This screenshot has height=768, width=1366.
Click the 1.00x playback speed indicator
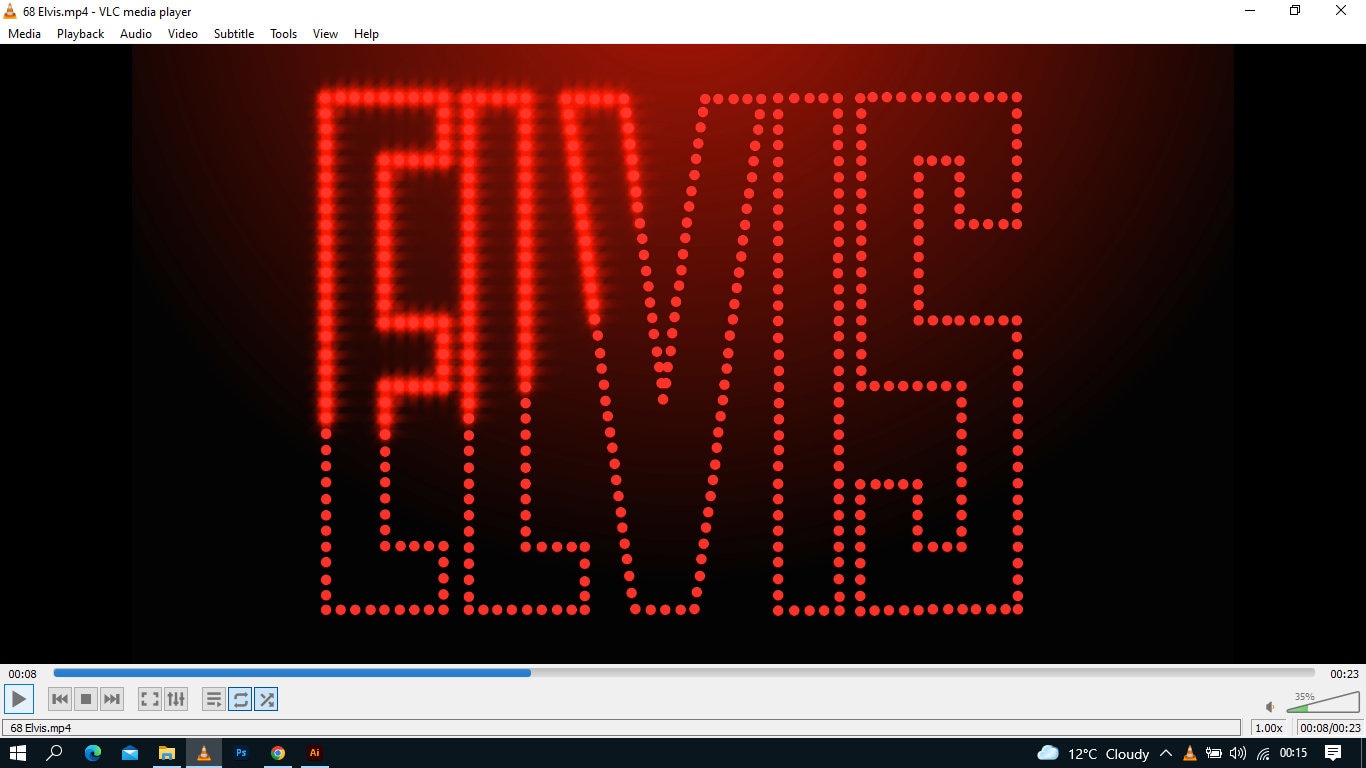pyautogui.click(x=1269, y=728)
